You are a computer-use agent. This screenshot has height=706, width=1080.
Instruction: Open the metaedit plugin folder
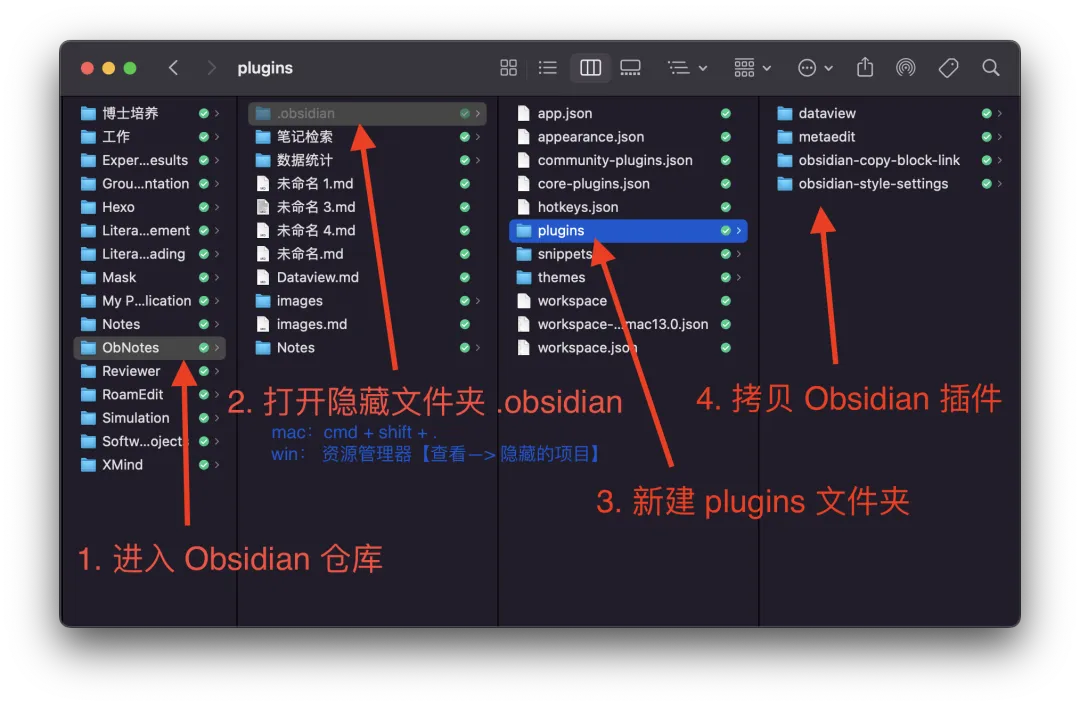(x=889, y=136)
